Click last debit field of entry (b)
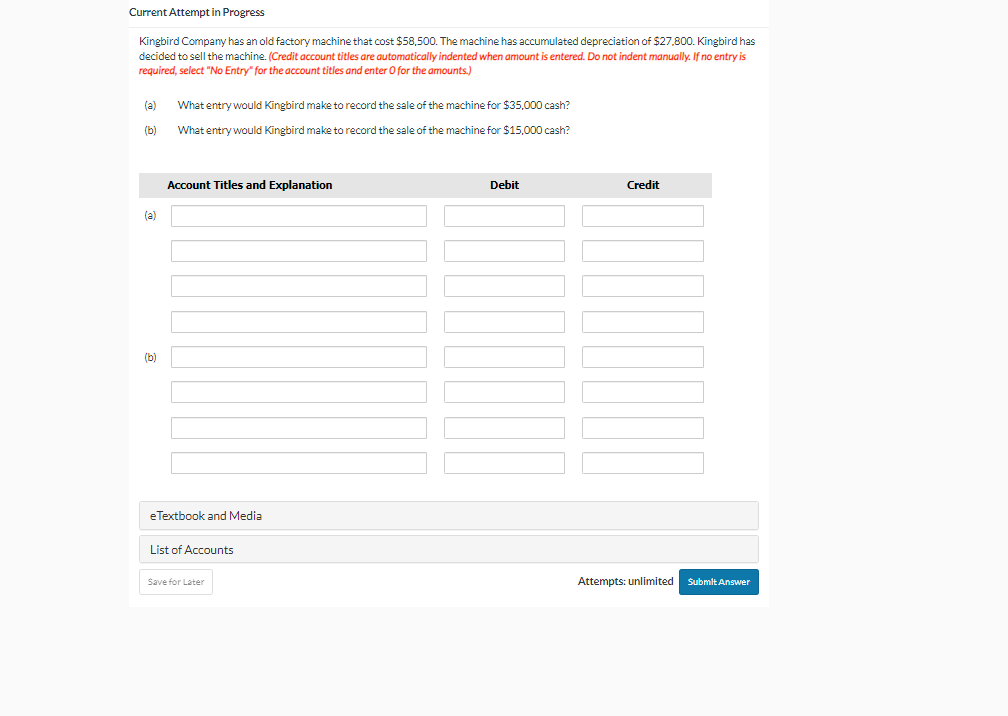This screenshot has width=1008, height=716. (505, 463)
